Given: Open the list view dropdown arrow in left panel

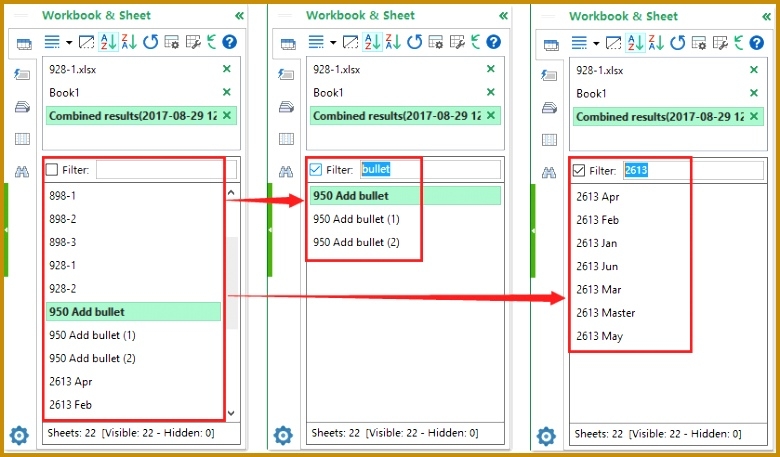Looking at the screenshot, I should [69, 42].
